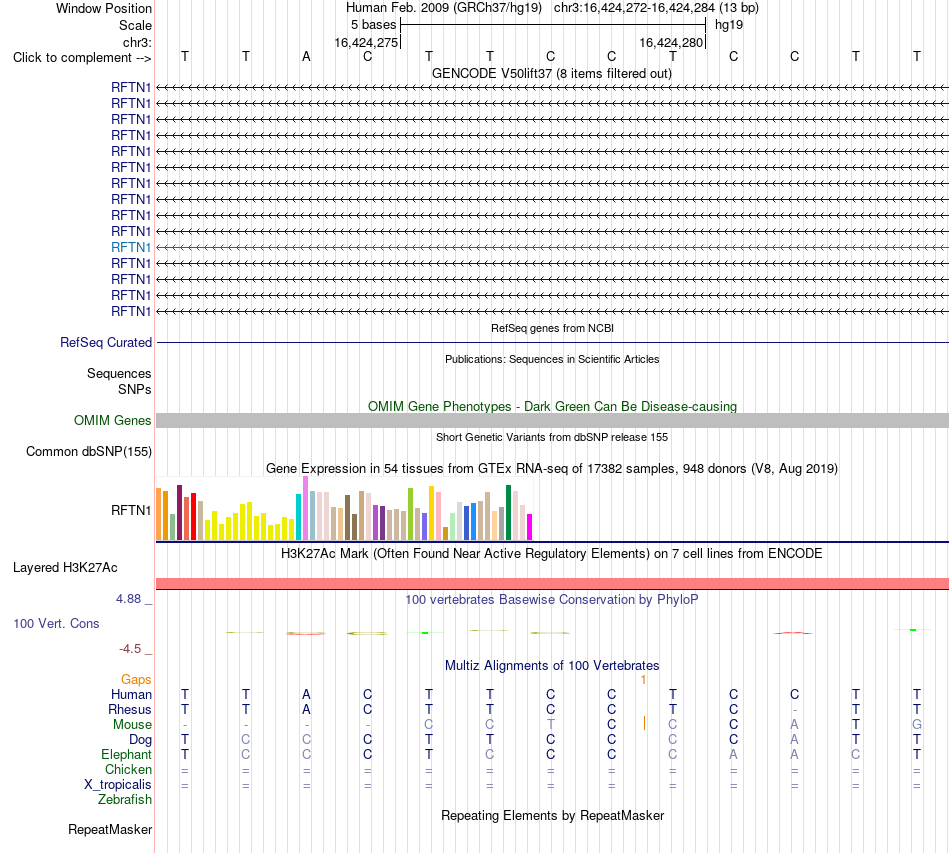
Task: Click the 'Sequences' track label
Action: 119,373
